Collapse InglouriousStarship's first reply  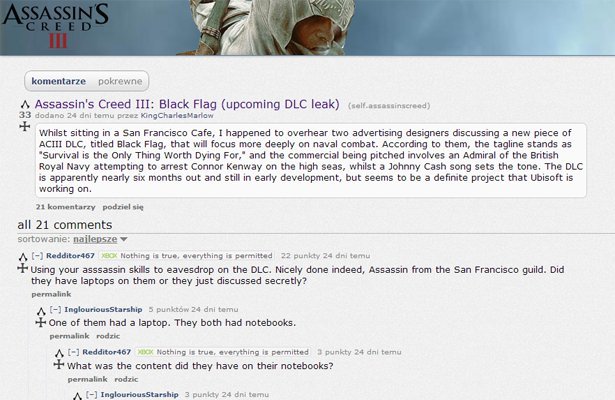[55, 309]
